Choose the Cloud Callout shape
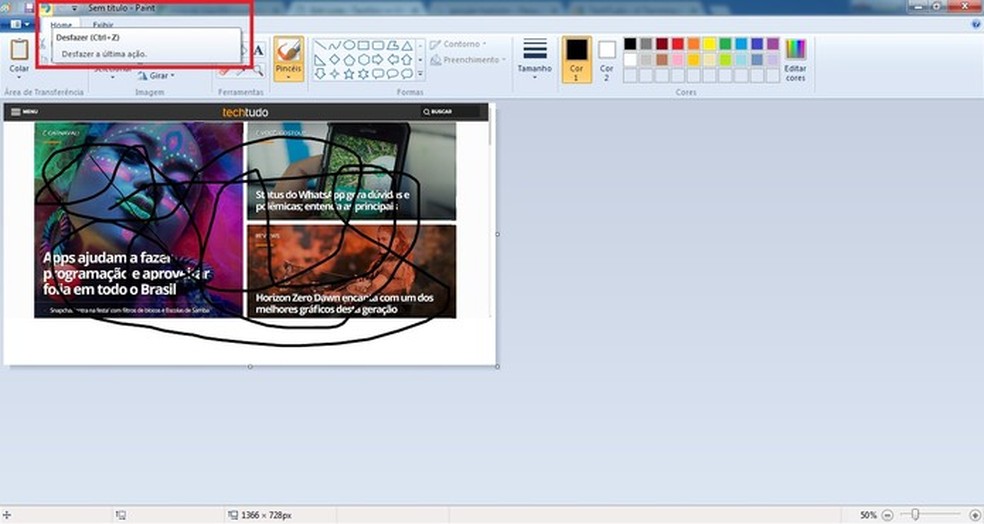This screenshot has height=524, width=984. [407, 73]
